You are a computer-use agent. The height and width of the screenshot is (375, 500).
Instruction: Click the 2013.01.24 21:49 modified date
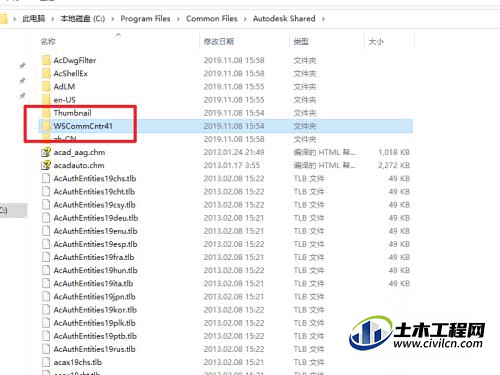tap(234, 152)
